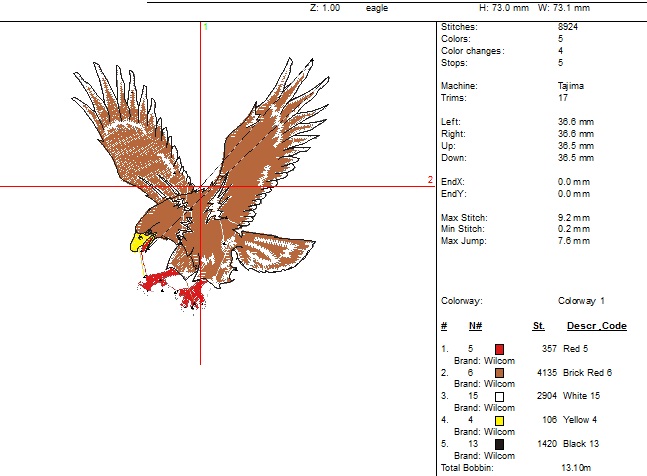Click the Machine value Tajima
The width and height of the screenshot is (647, 476).
pyautogui.click(x=570, y=86)
